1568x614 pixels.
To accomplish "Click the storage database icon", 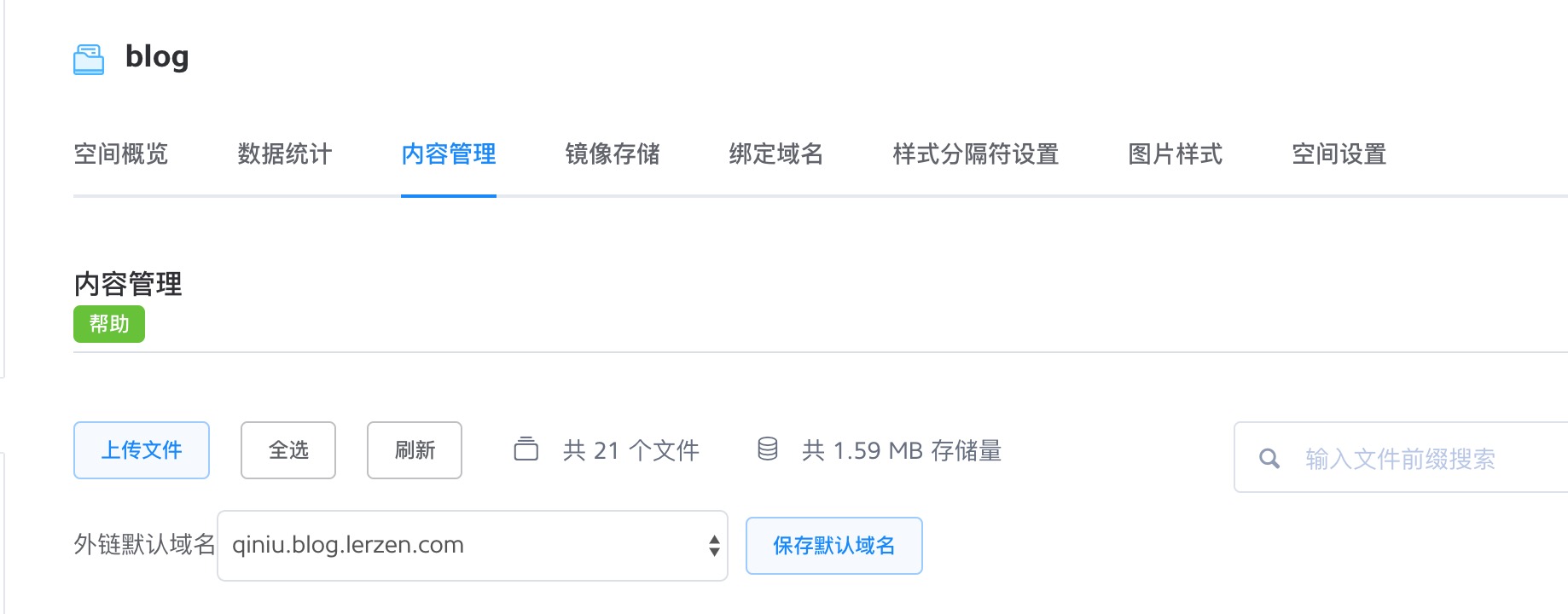I will (x=768, y=449).
